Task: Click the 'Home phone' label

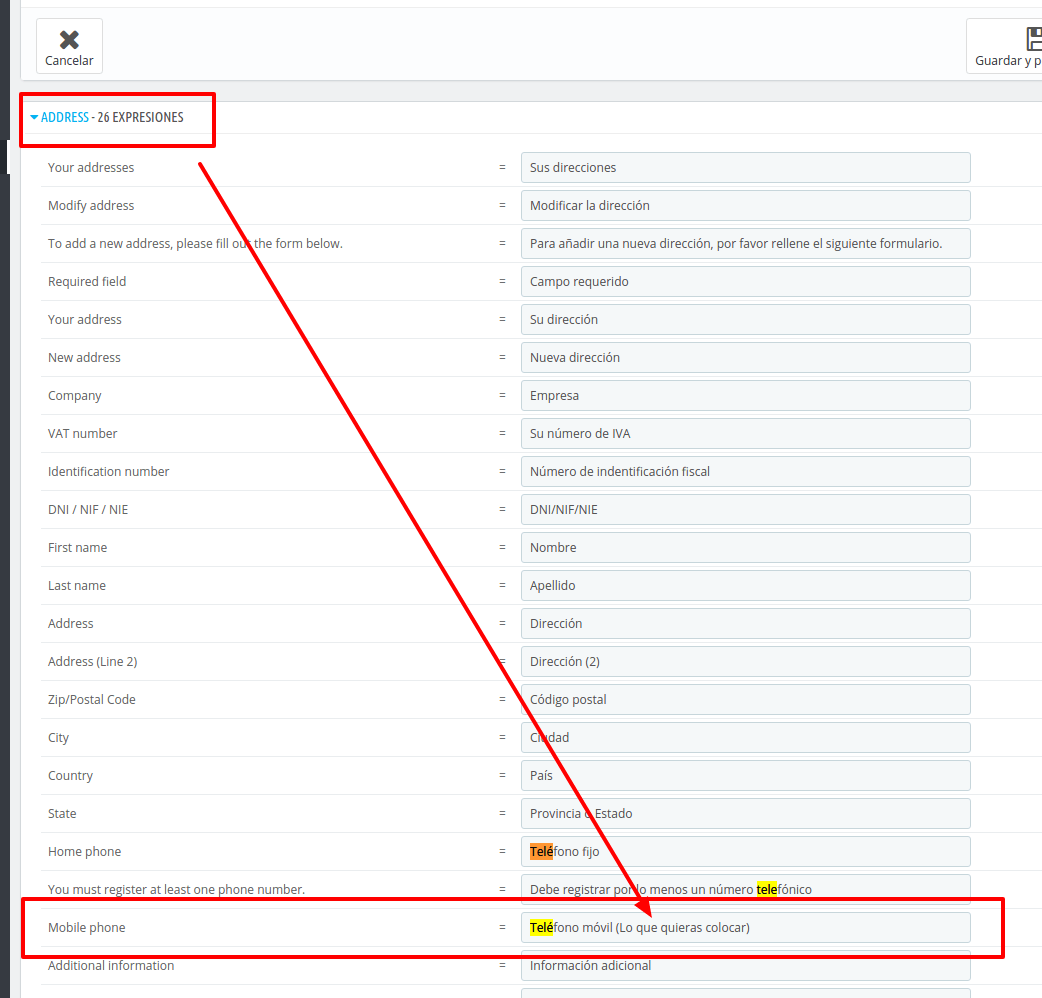Action: 84,852
